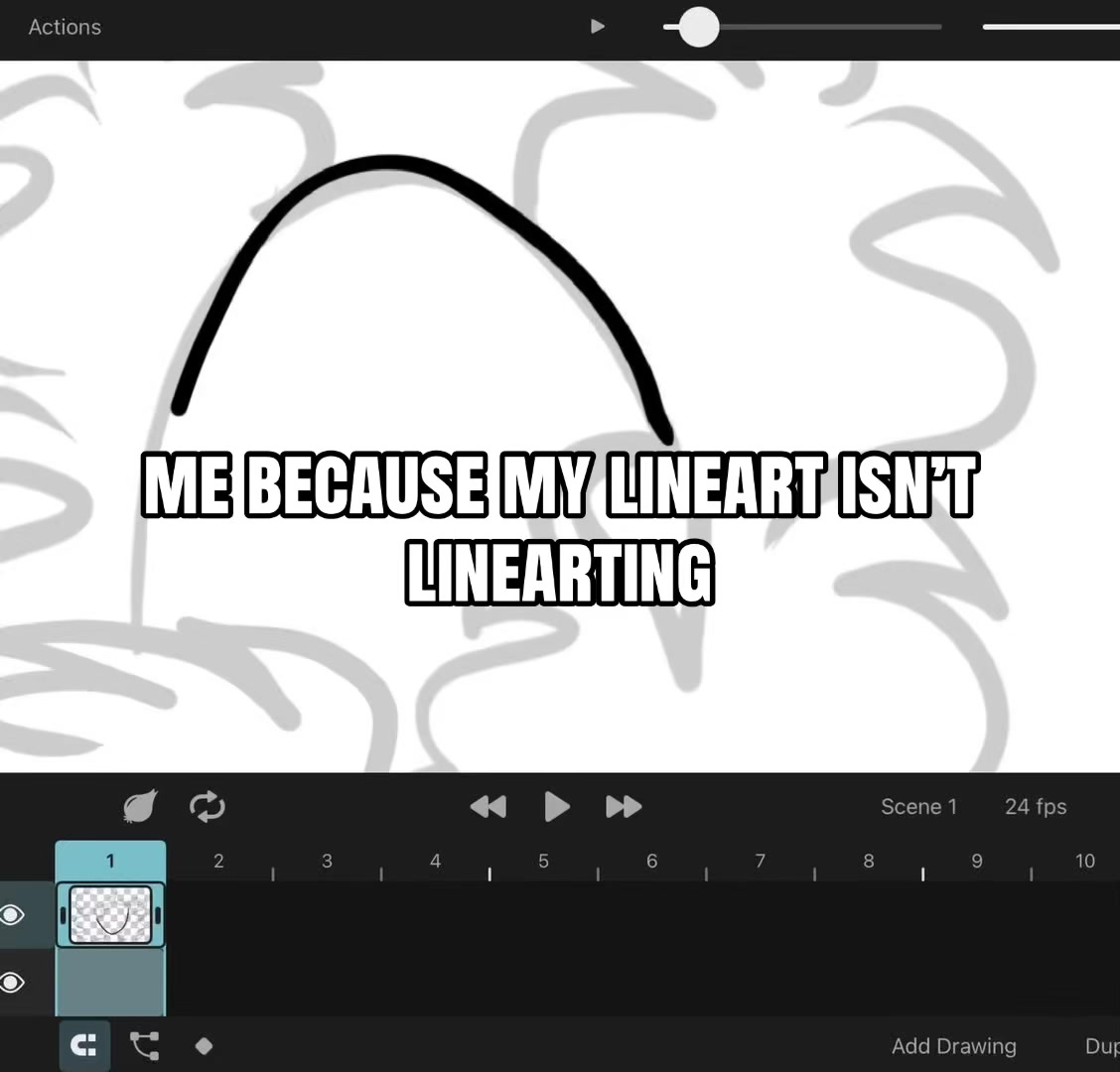Viewport: 1120px width, 1072px height.
Task: Go to frame 5 on timeline
Action: (543, 862)
